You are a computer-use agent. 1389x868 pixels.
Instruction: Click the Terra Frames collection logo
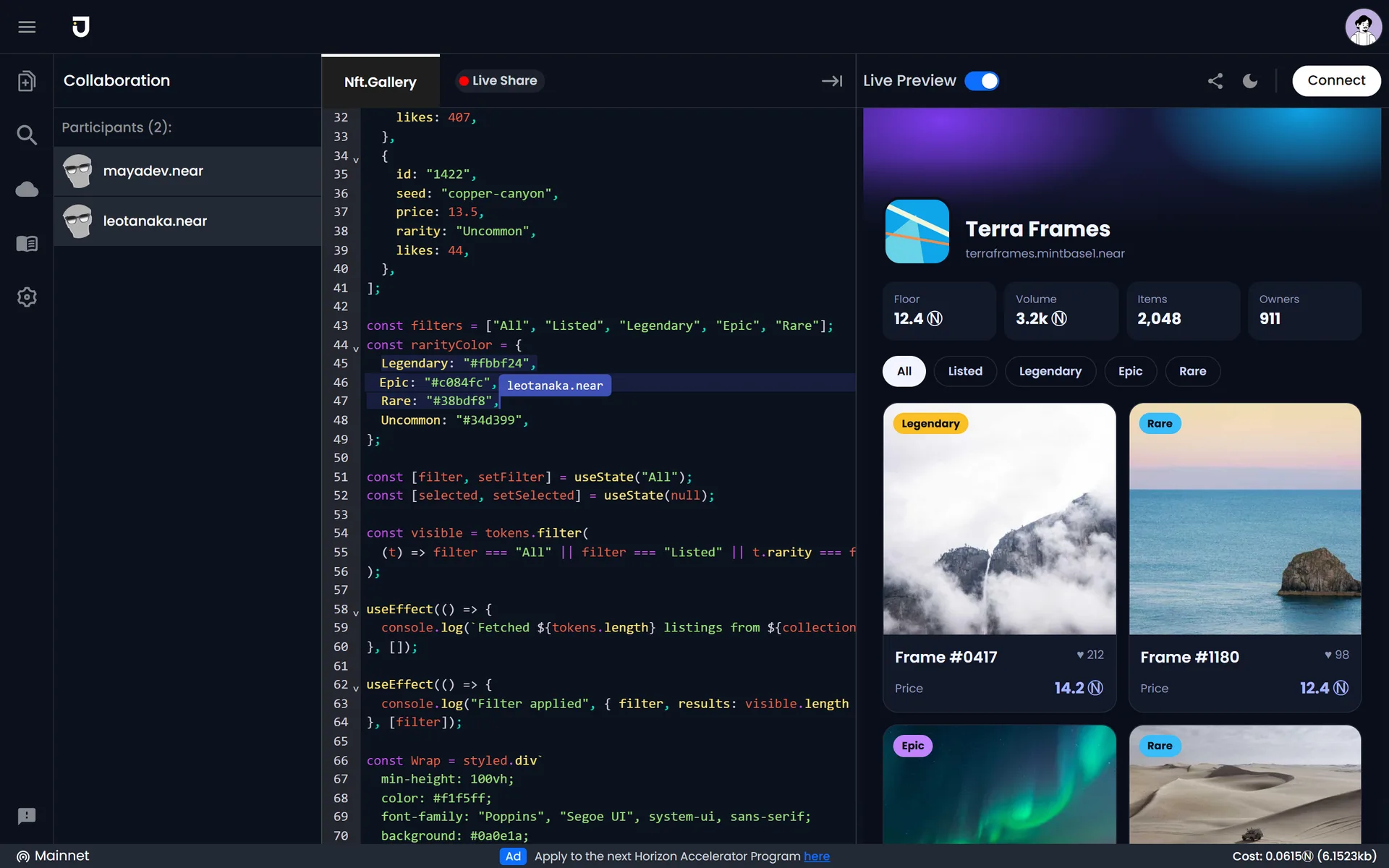point(917,231)
